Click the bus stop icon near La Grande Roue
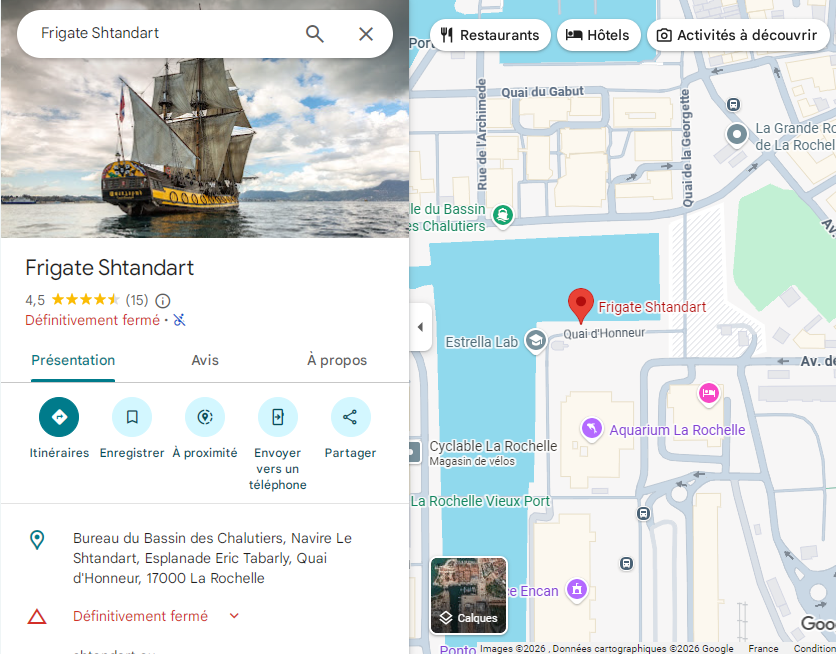The height and width of the screenshot is (654, 836). coord(733,104)
